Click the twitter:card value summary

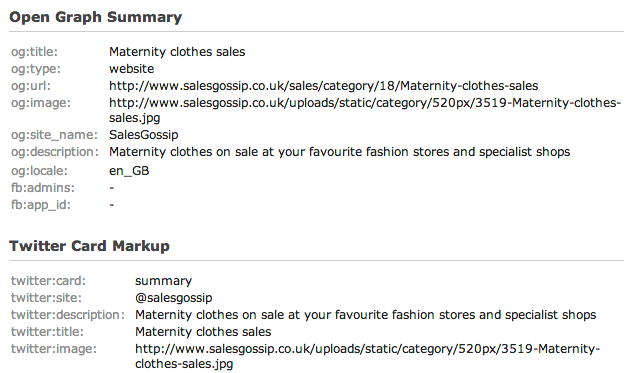pyautogui.click(x=164, y=281)
